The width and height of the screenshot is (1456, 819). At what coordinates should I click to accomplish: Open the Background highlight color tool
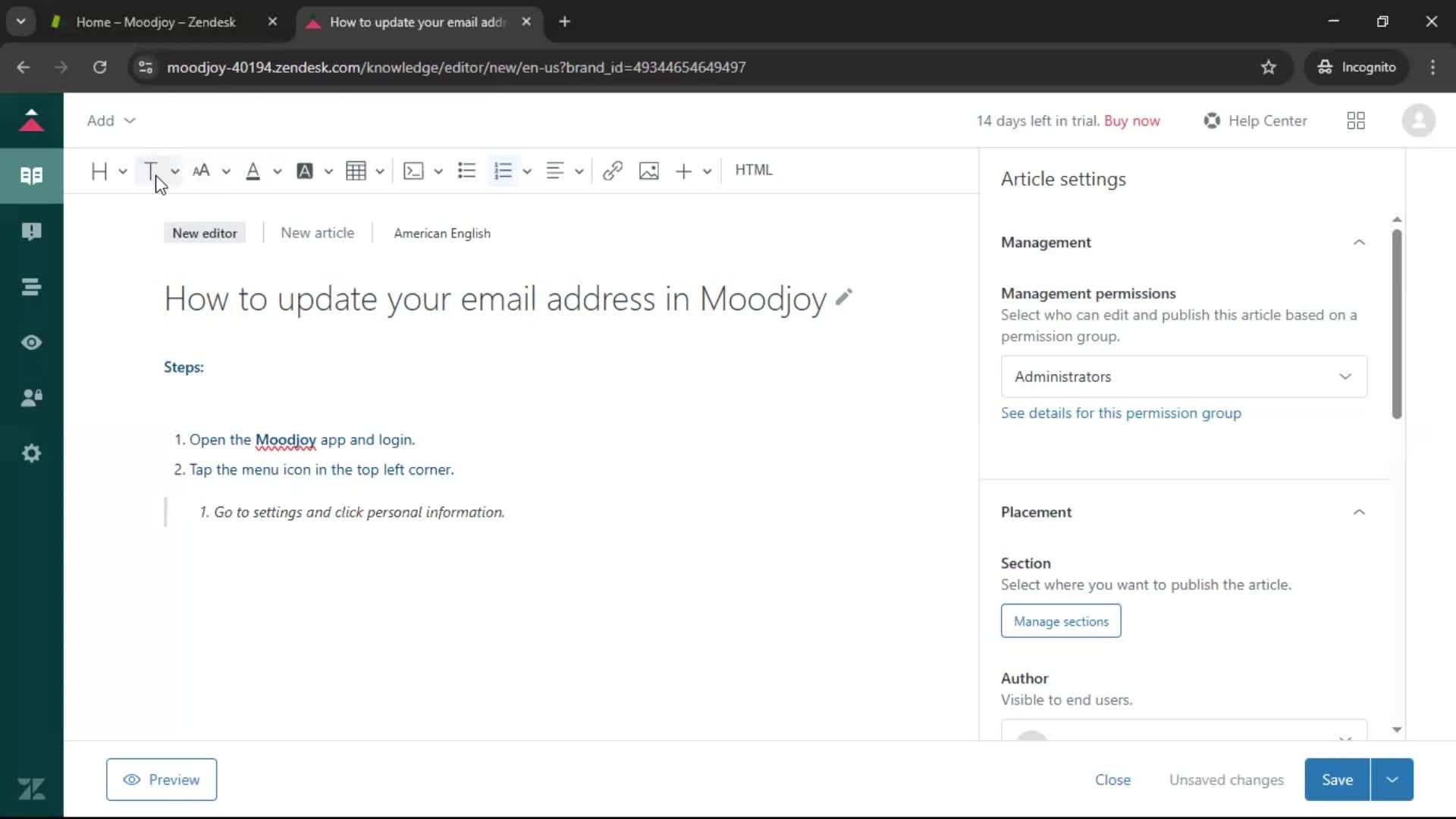(305, 171)
